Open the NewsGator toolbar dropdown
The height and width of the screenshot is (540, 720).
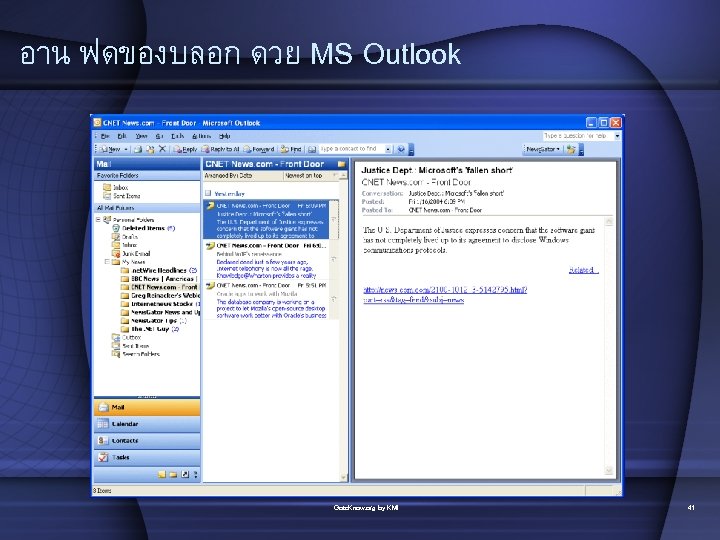click(543, 149)
